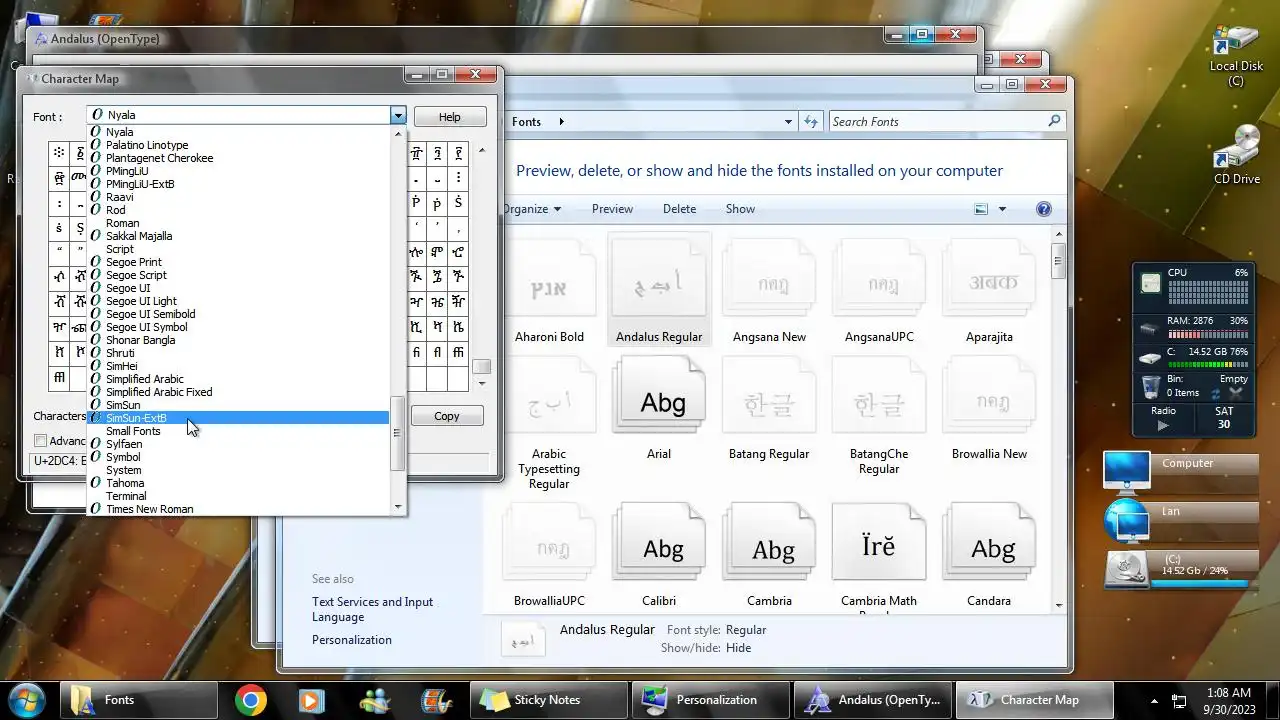Click the RAM module icon in the gadget
1280x720 pixels.
click(1150, 328)
